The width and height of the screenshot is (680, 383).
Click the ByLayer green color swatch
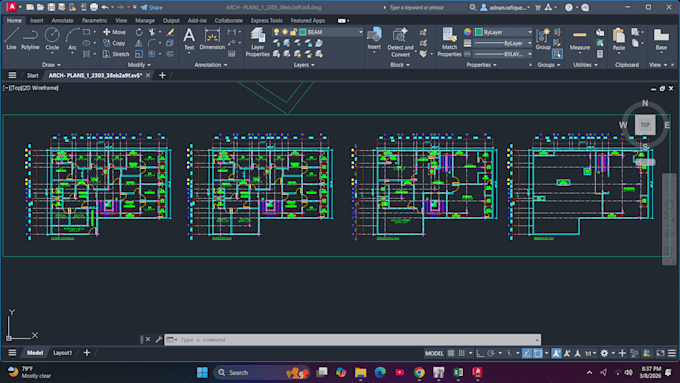point(479,32)
